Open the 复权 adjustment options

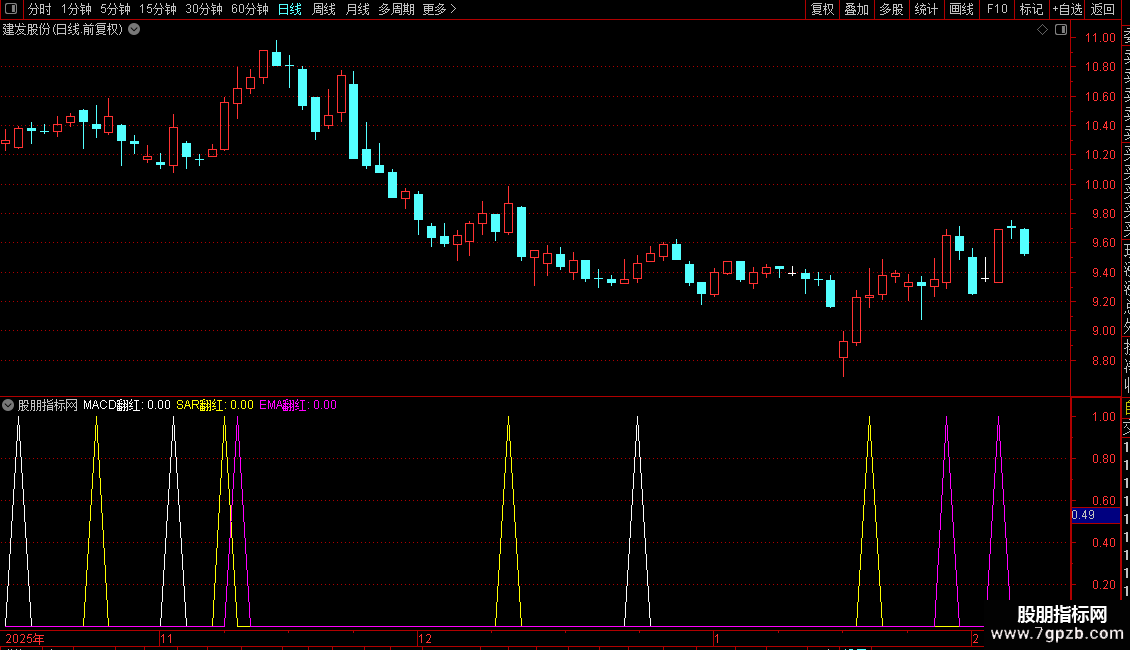click(822, 9)
